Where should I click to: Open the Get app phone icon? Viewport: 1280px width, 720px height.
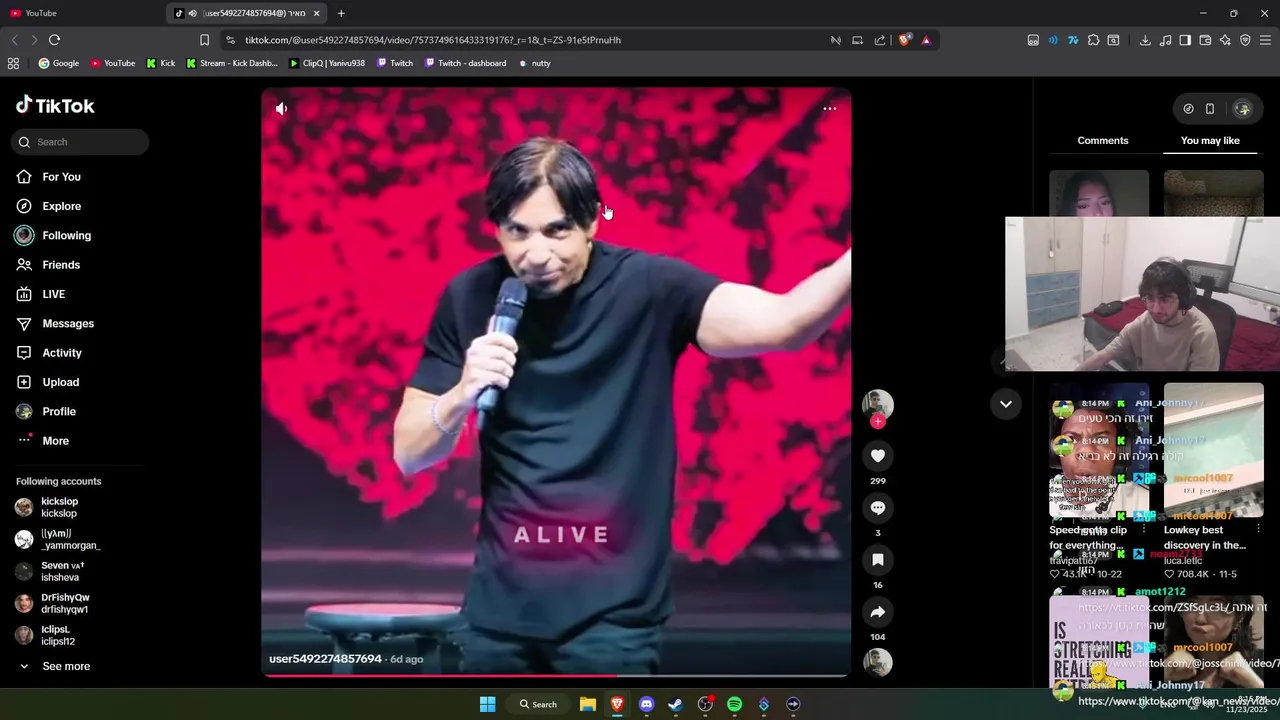coord(1210,109)
